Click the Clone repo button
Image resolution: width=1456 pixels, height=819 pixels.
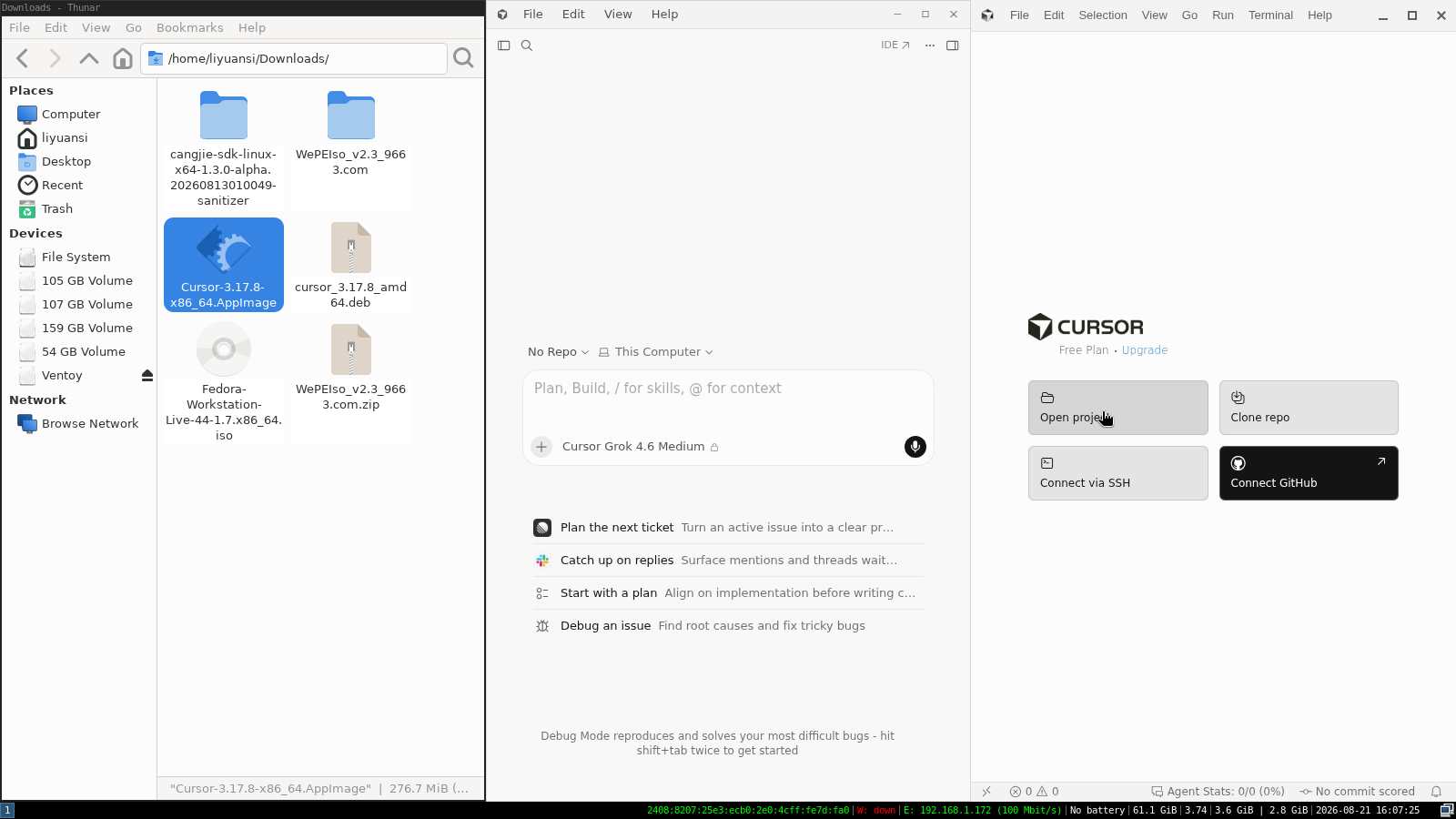tap(1309, 408)
